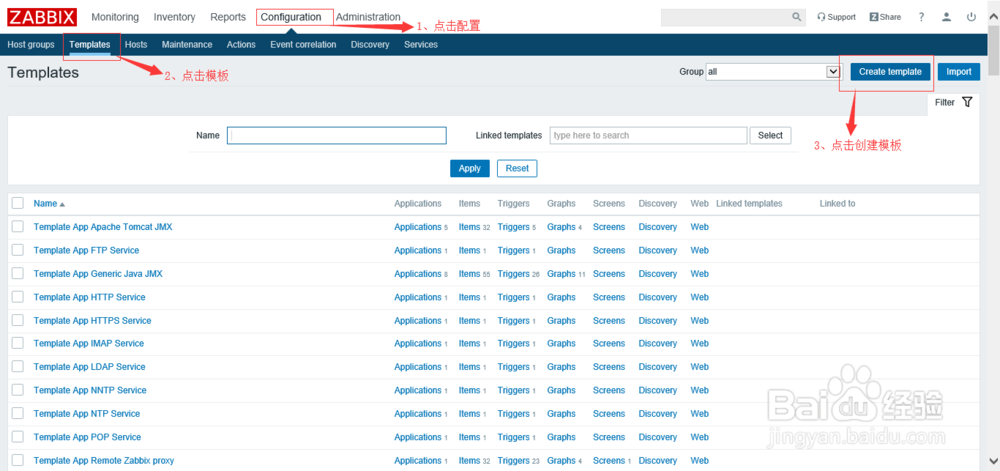Image resolution: width=1000 pixels, height=471 pixels.
Task: Check the Template App POP Service row
Action: pyautogui.click(x=18, y=437)
